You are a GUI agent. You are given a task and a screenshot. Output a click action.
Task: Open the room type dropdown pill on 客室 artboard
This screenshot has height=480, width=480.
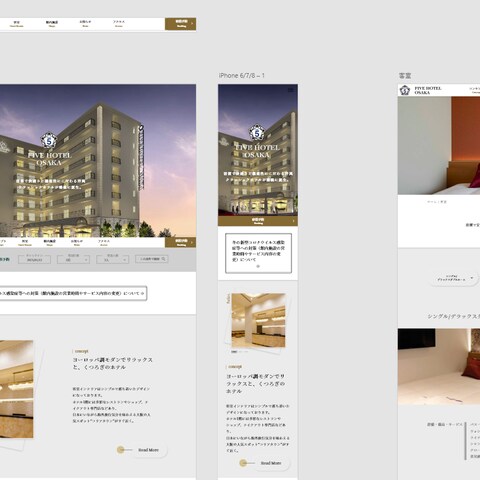(x=454, y=278)
